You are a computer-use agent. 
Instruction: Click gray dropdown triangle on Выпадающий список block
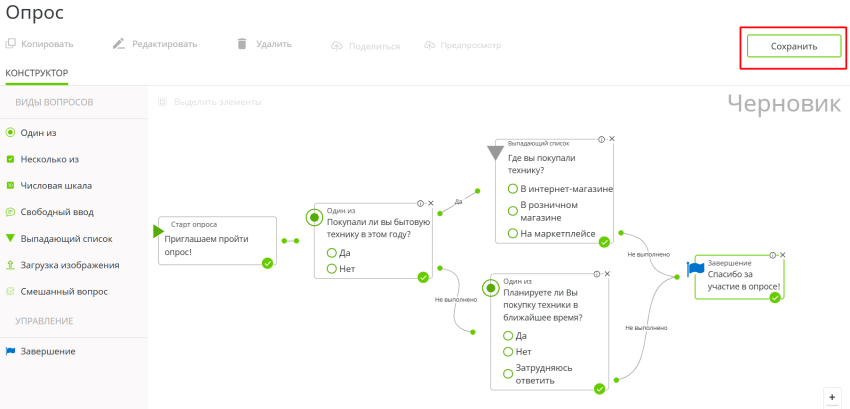click(x=494, y=153)
